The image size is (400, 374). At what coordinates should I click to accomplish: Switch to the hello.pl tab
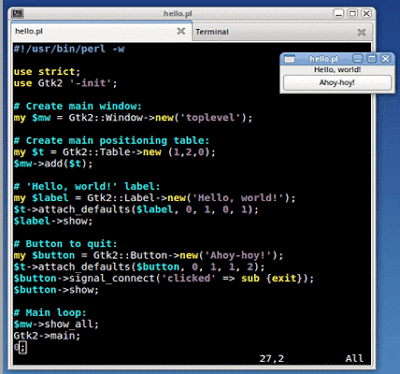(x=101, y=31)
